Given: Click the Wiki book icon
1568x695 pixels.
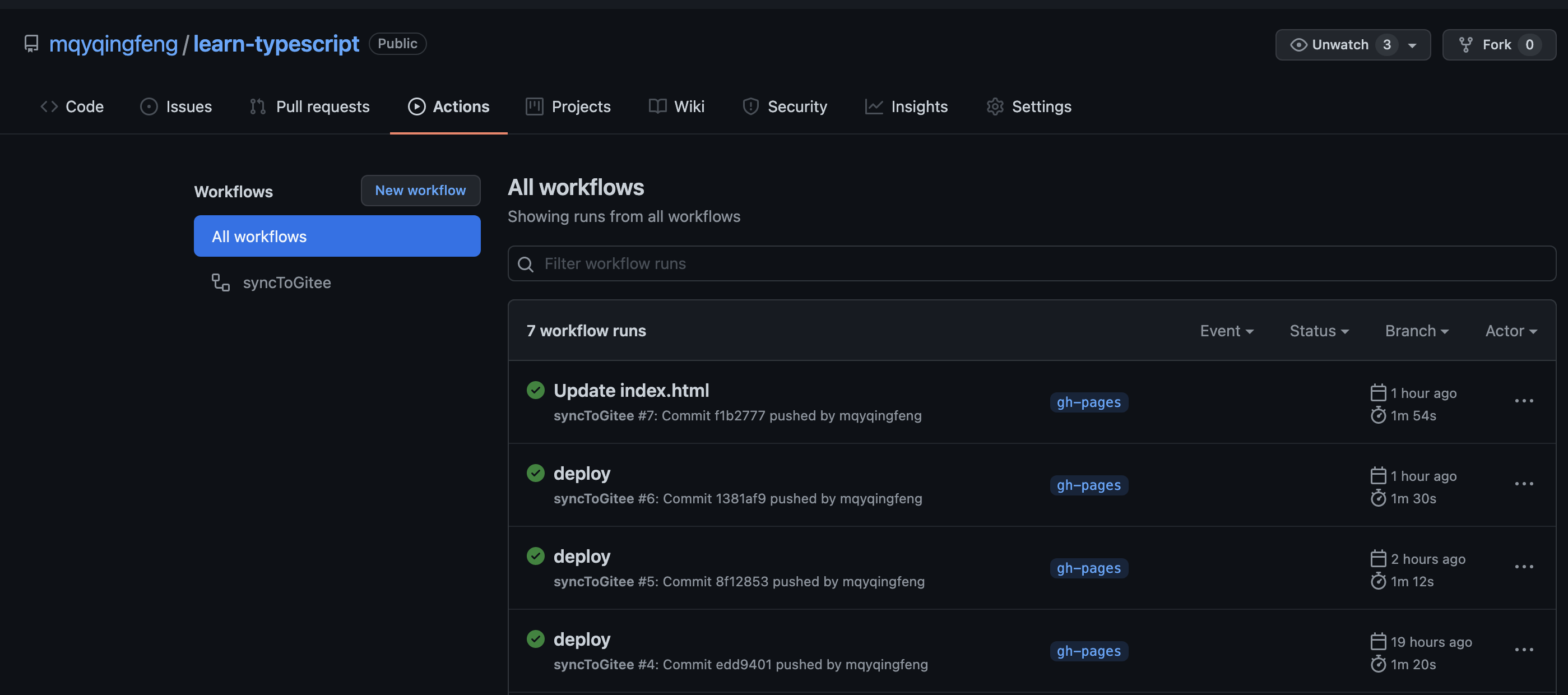Looking at the screenshot, I should click(x=656, y=106).
